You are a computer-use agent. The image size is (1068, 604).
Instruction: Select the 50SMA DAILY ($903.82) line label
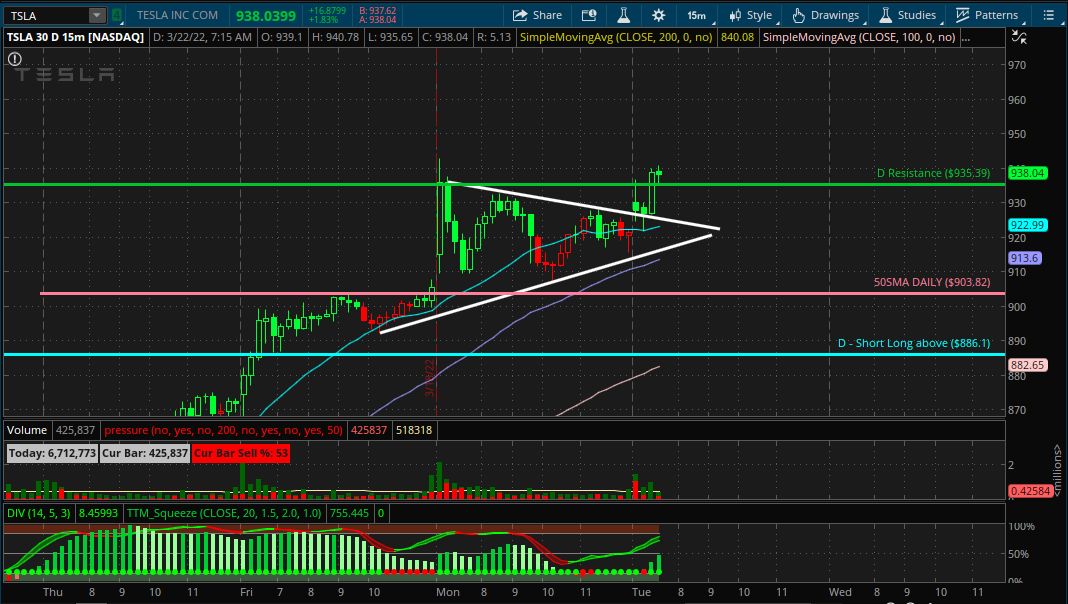932,282
